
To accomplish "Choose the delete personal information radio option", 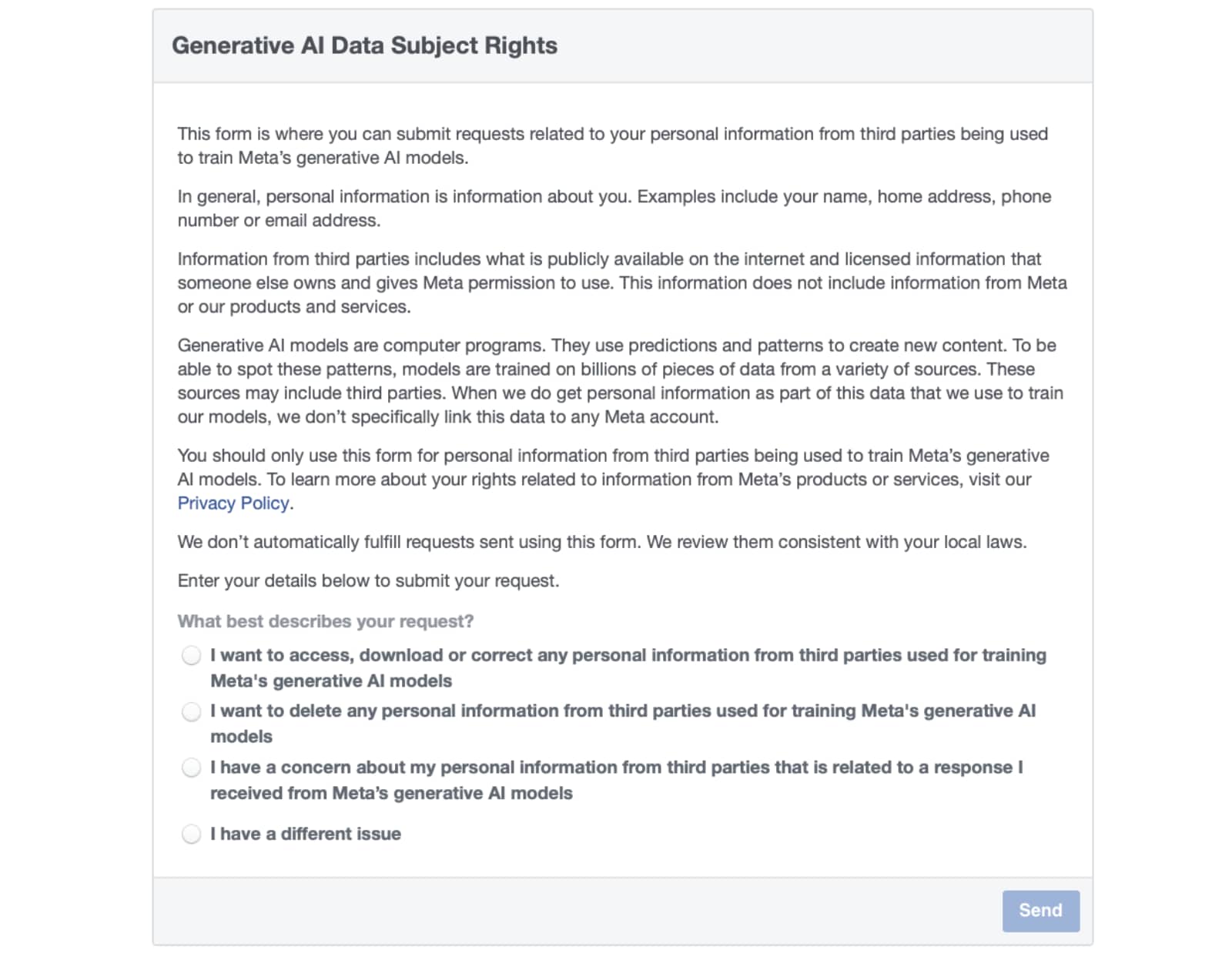I will [191, 711].
